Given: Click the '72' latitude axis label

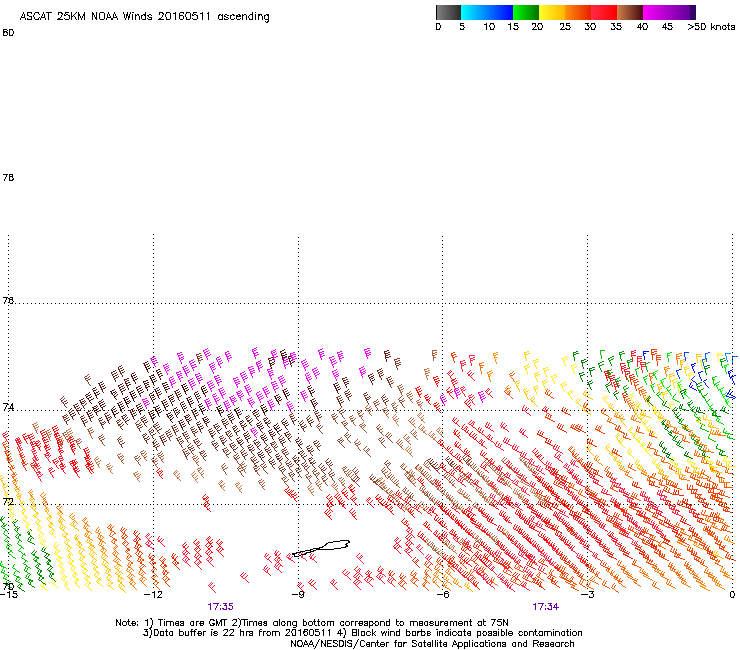Looking at the screenshot, I should (x=8, y=501).
